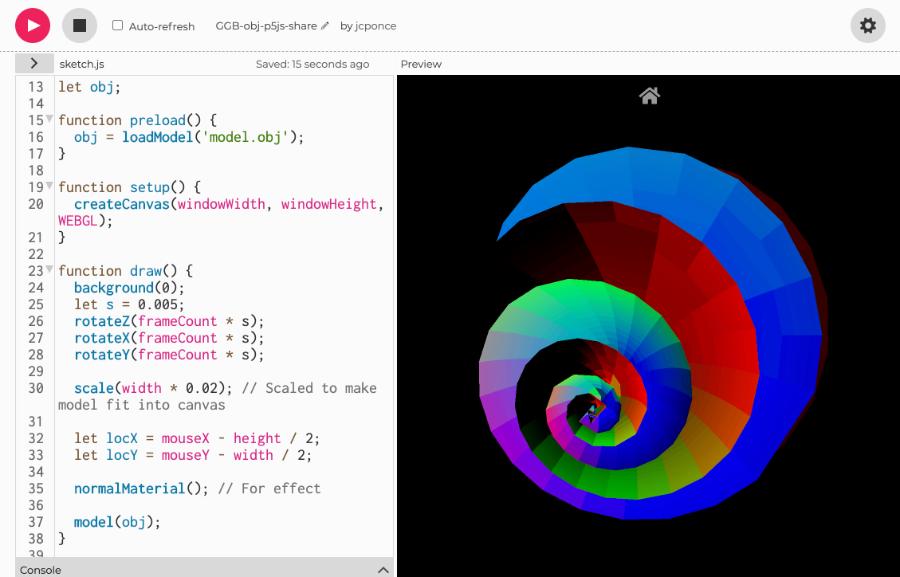Select the sketch.js file tab

pyautogui.click(x=82, y=64)
